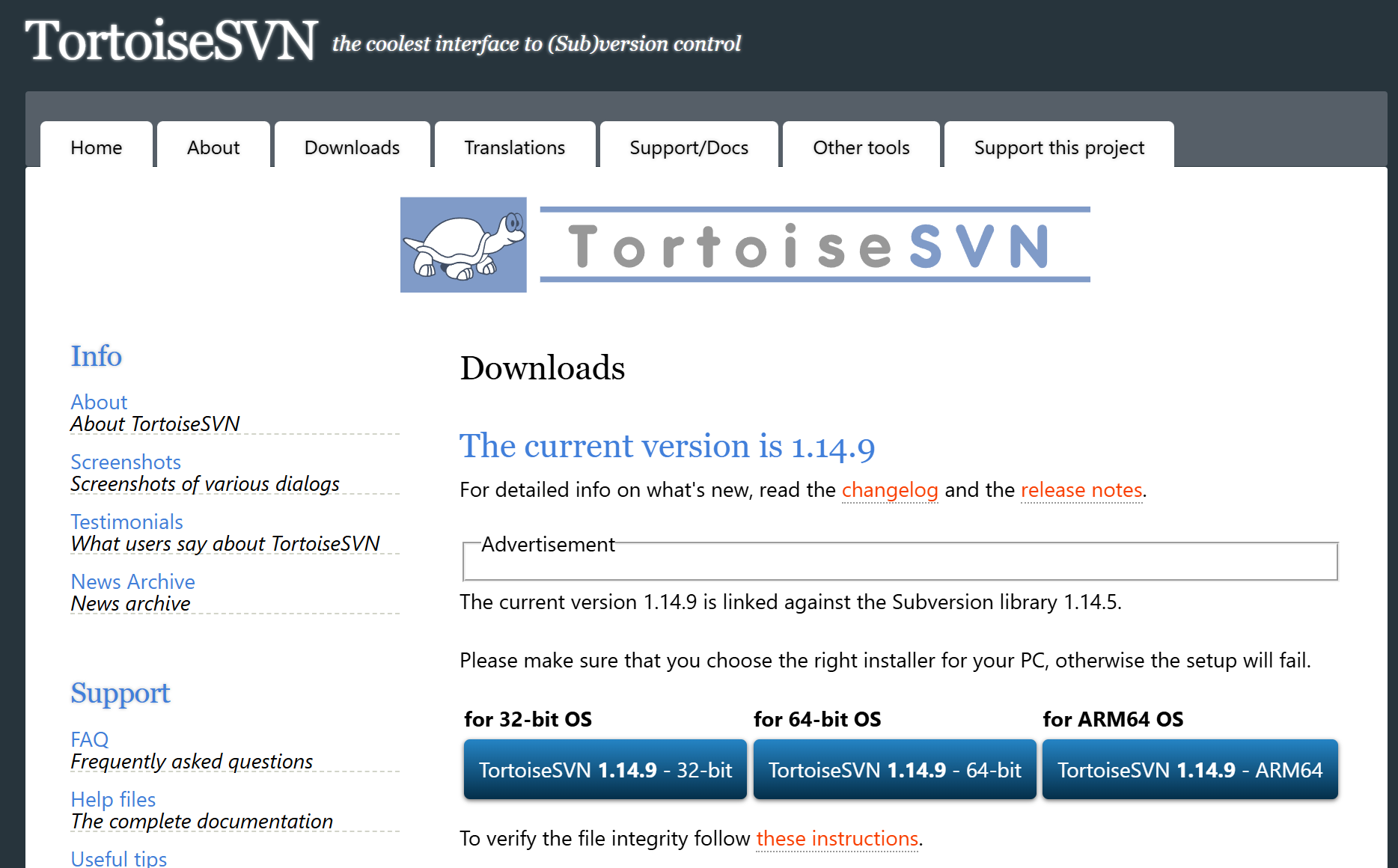Viewport: 1398px width, 868px height.
Task: Open the changelog link
Action: point(890,490)
